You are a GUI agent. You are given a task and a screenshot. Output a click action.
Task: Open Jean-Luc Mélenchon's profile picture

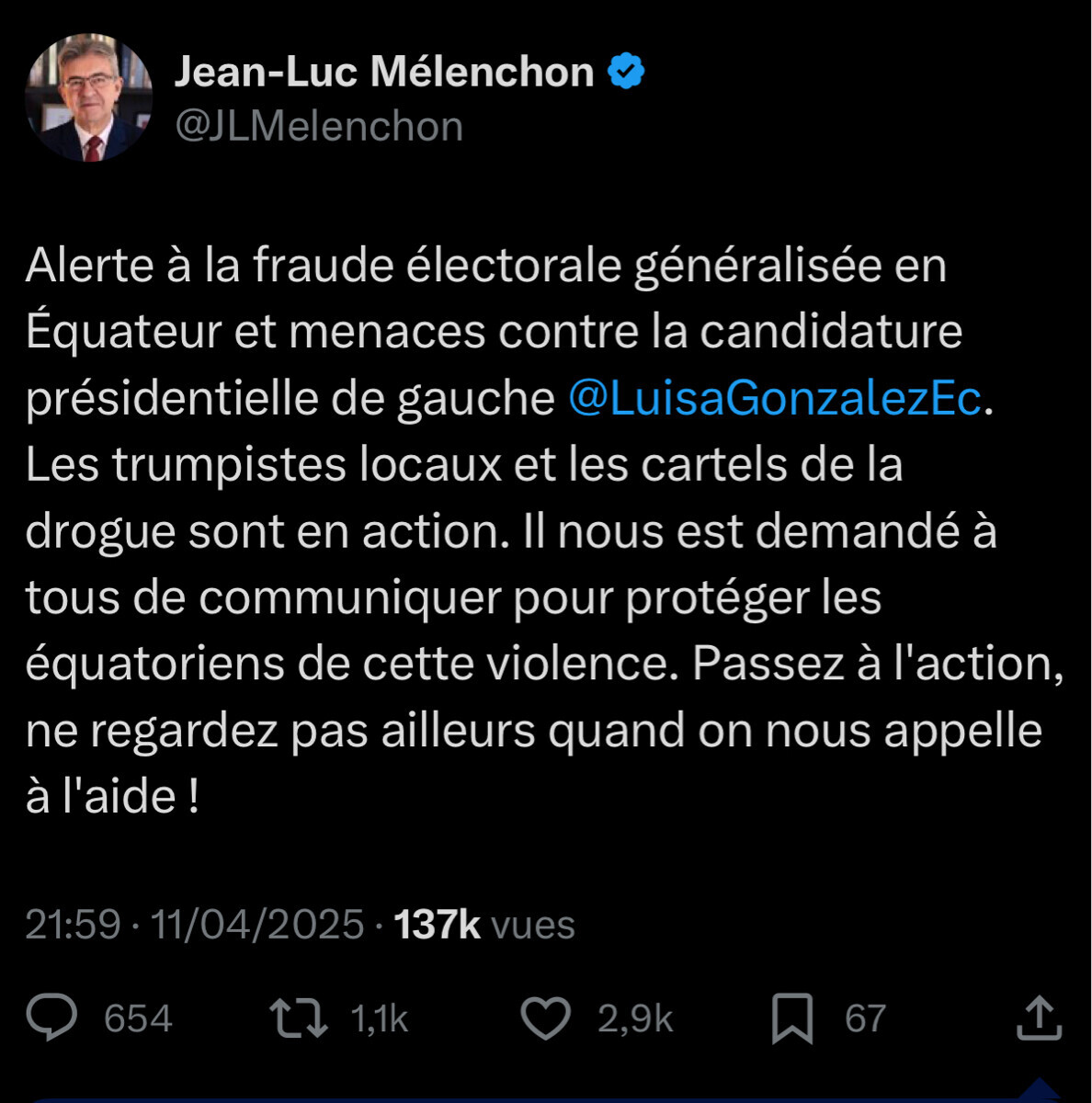(89, 98)
